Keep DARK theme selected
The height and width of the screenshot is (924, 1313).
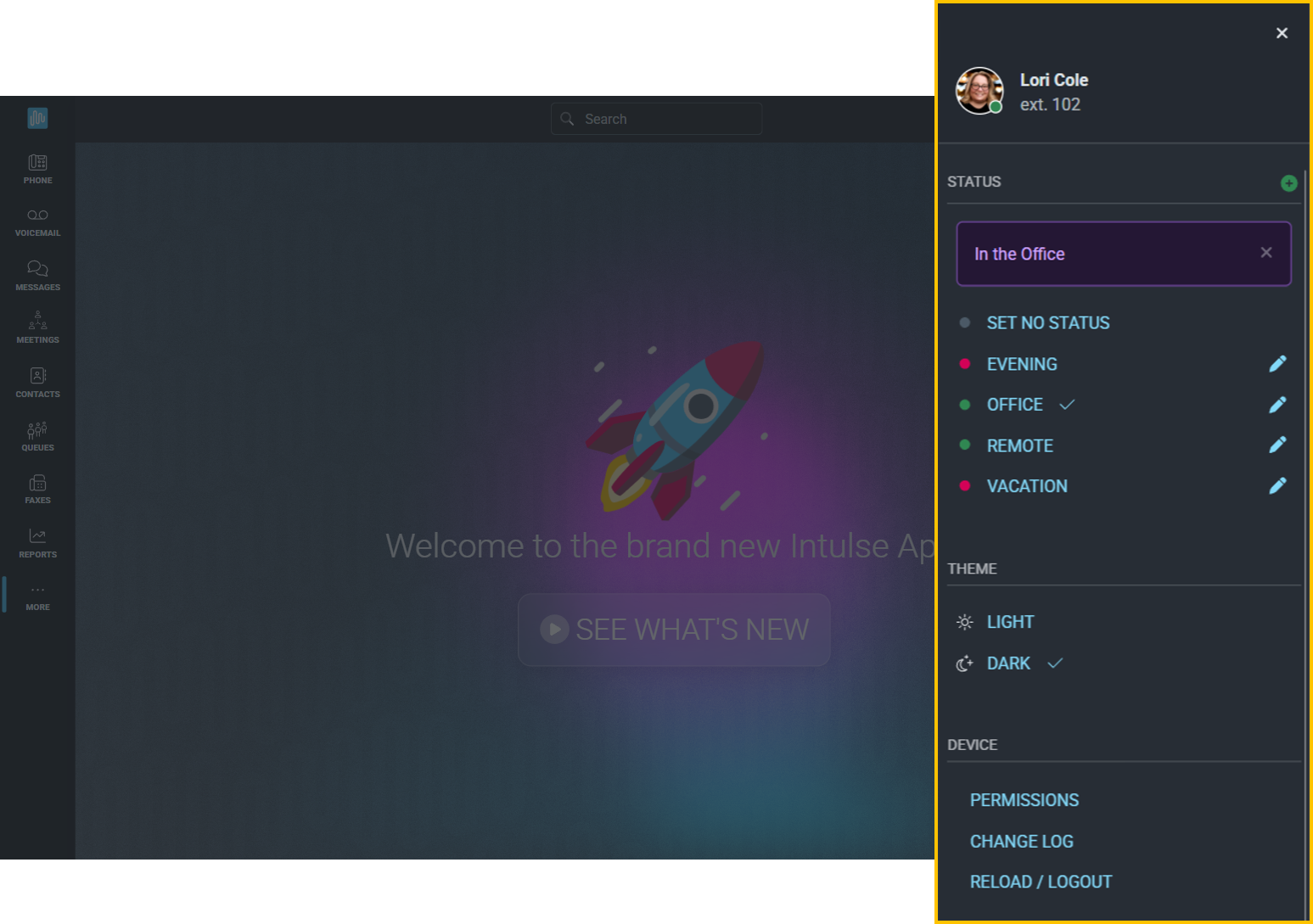click(x=1007, y=663)
